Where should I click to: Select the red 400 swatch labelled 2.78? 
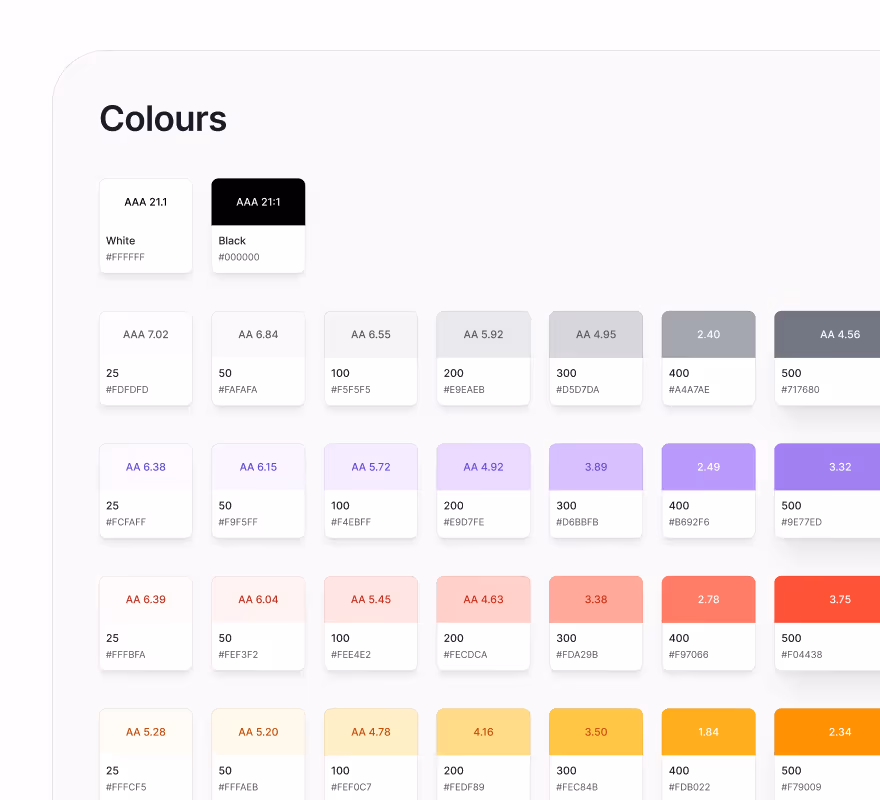[709, 623]
